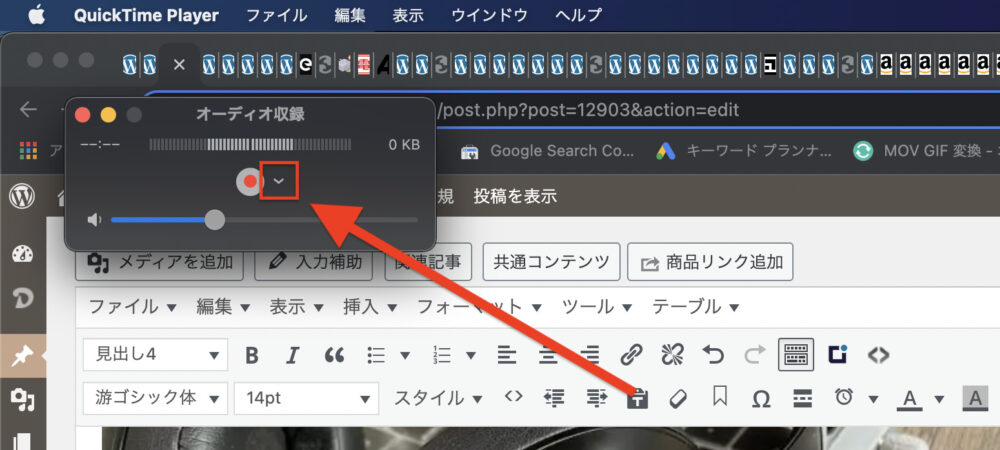Close the active browser tab
The width and height of the screenshot is (1000, 450).
point(179,64)
